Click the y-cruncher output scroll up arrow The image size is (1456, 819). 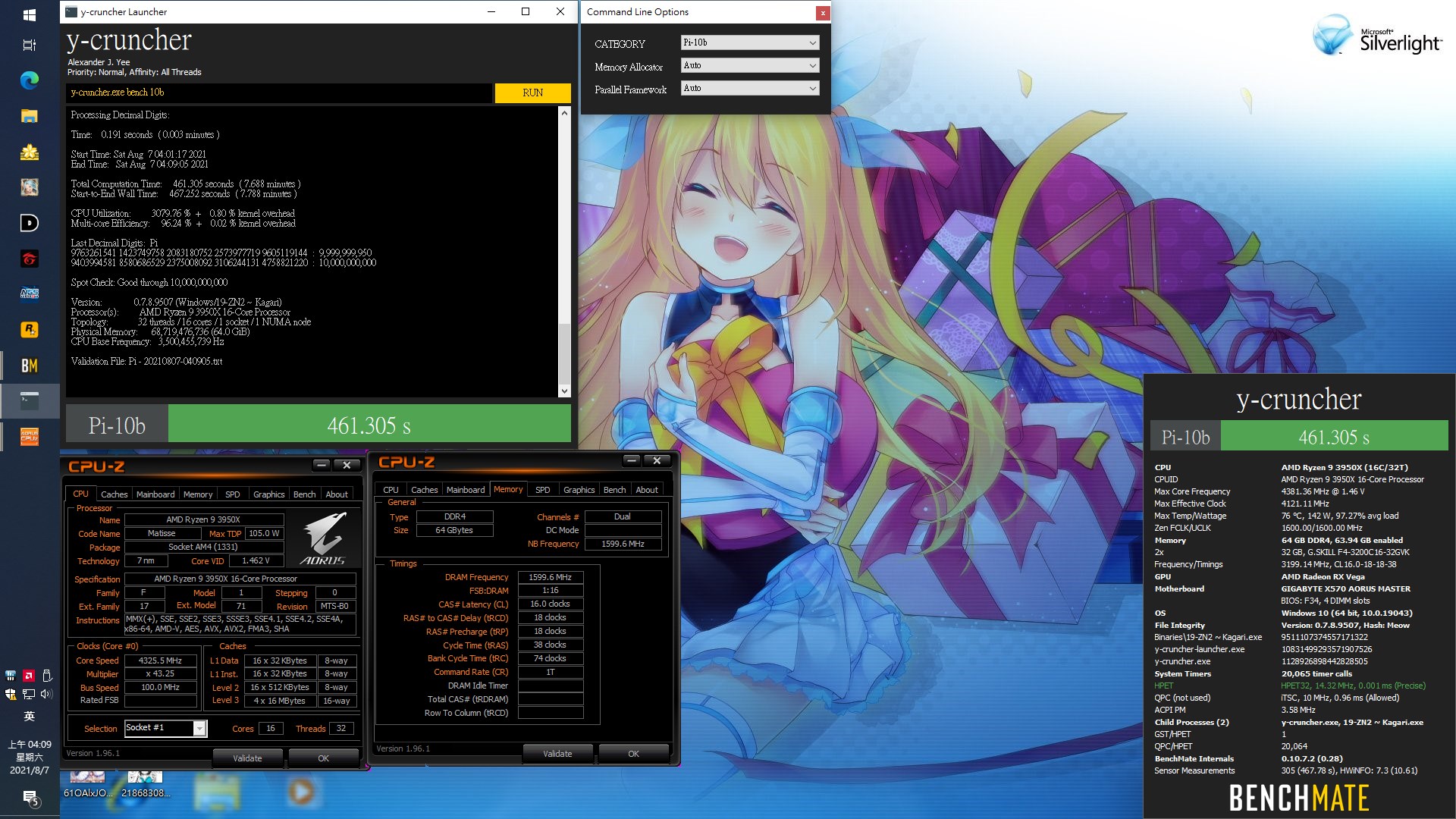564,113
